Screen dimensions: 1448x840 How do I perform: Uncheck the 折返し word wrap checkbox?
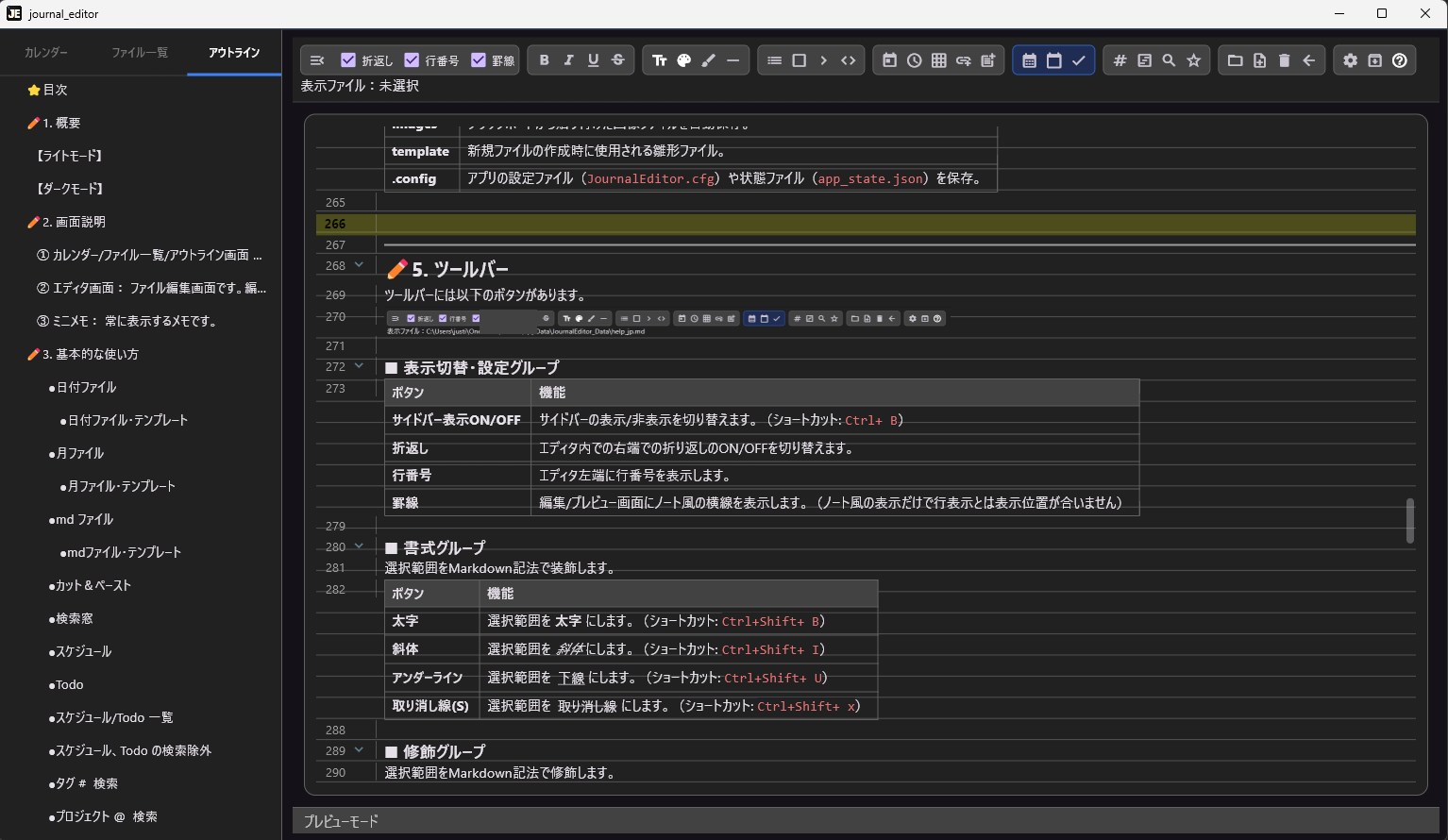point(348,60)
